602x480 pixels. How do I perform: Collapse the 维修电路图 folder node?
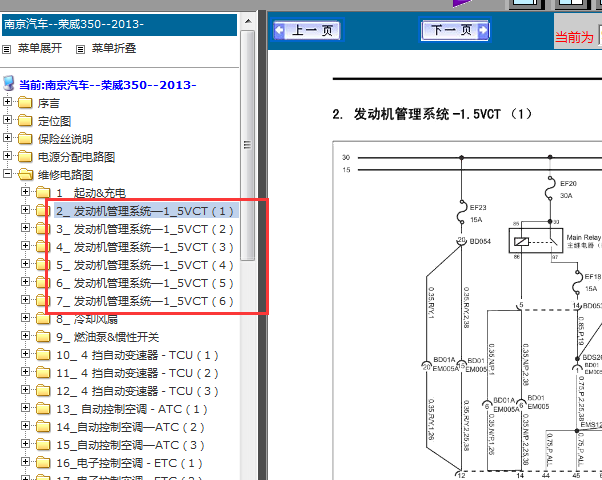pos(7,174)
